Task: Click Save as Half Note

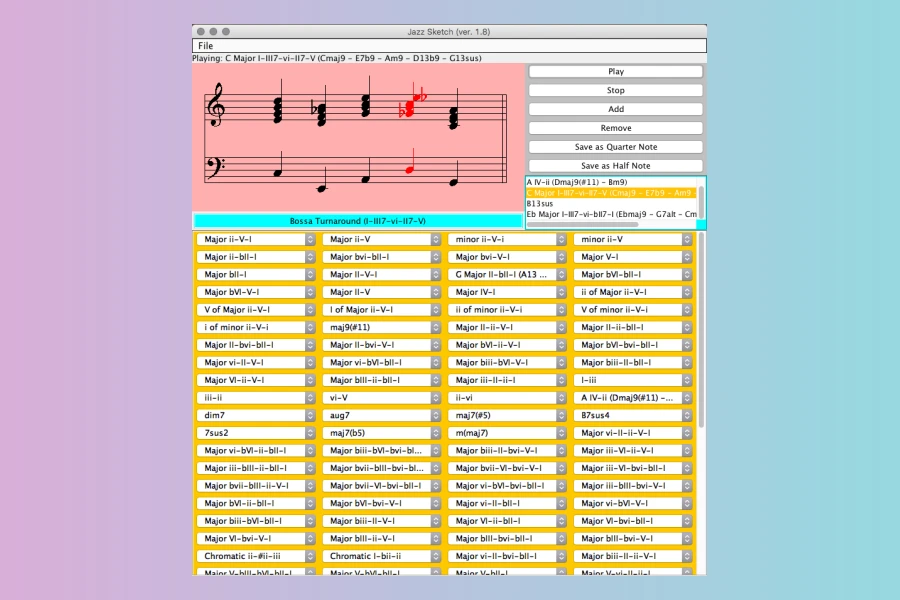Action: (x=615, y=166)
